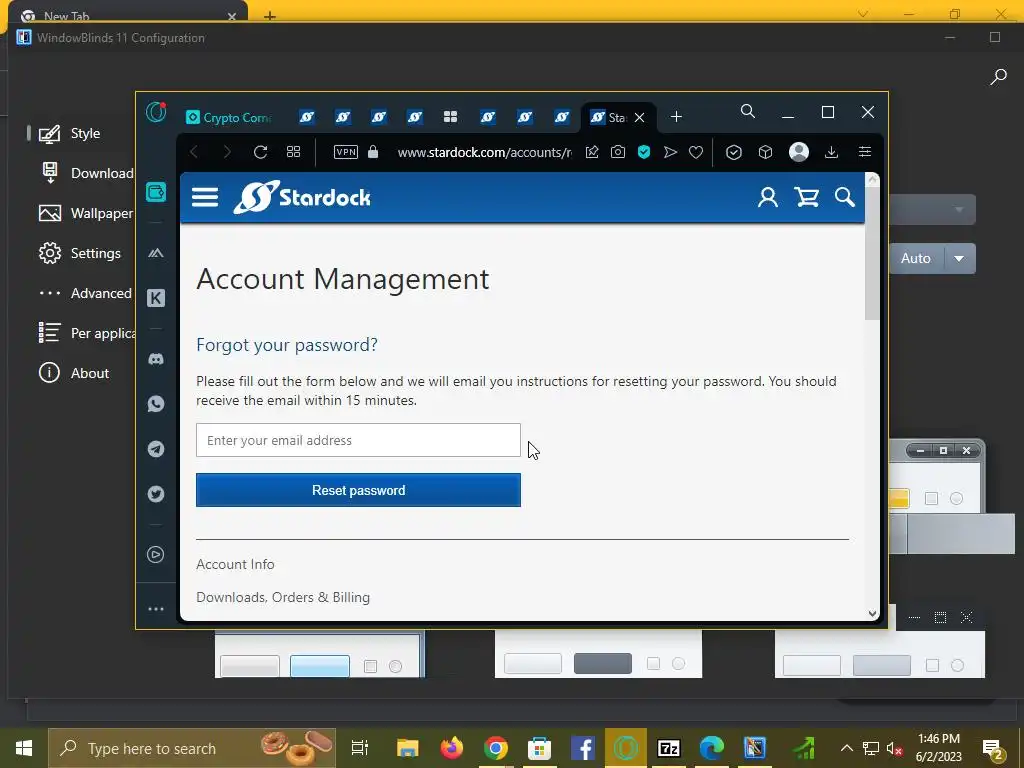Open Windows Start menu

pos(24,748)
